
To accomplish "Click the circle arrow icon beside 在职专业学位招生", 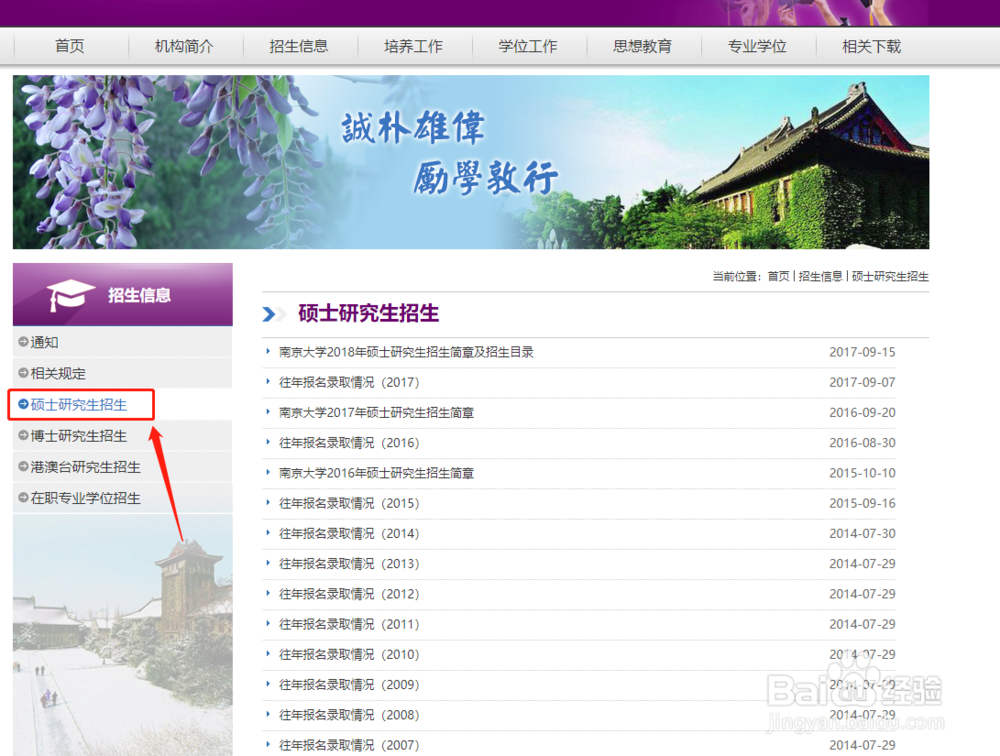I will click(x=23, y=498).
